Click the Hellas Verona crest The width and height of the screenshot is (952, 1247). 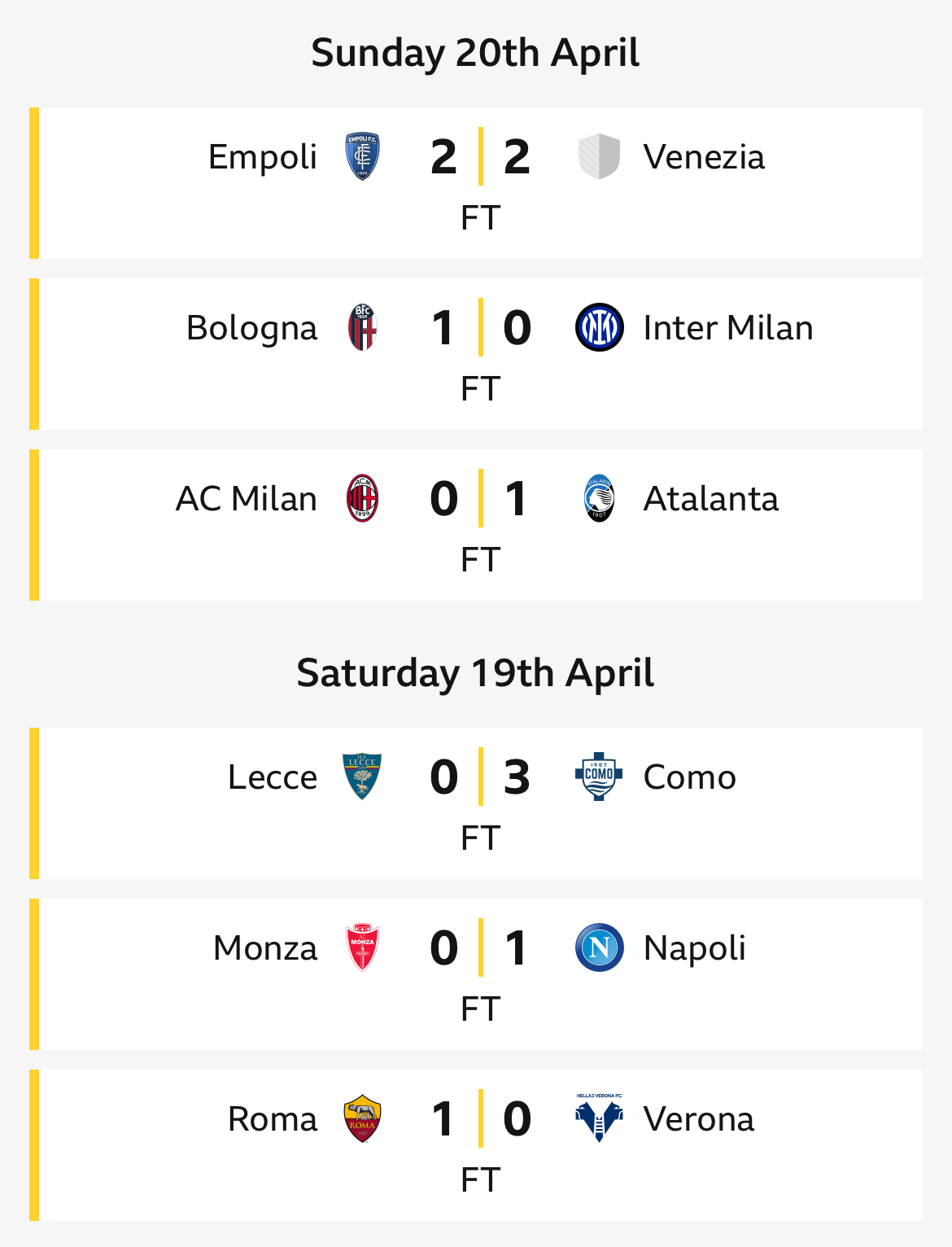click(x=599, y=1118)
